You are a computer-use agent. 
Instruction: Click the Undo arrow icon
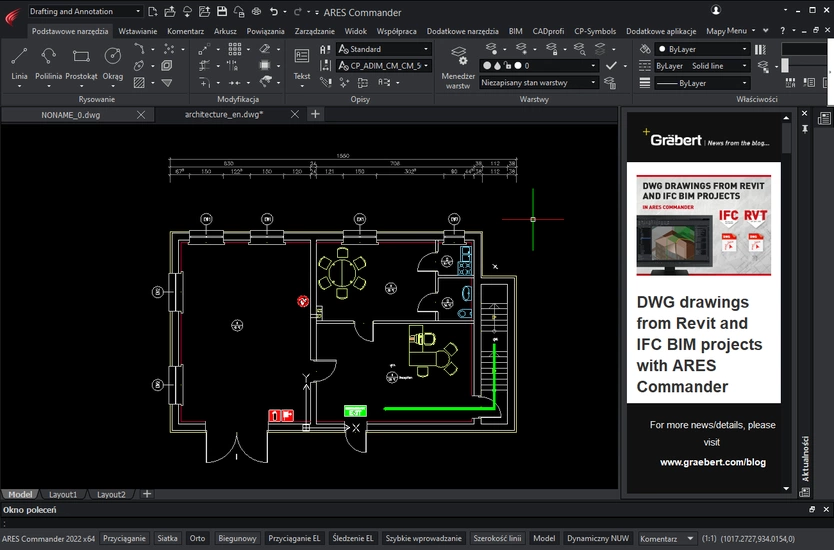click(x=273, y=12)
